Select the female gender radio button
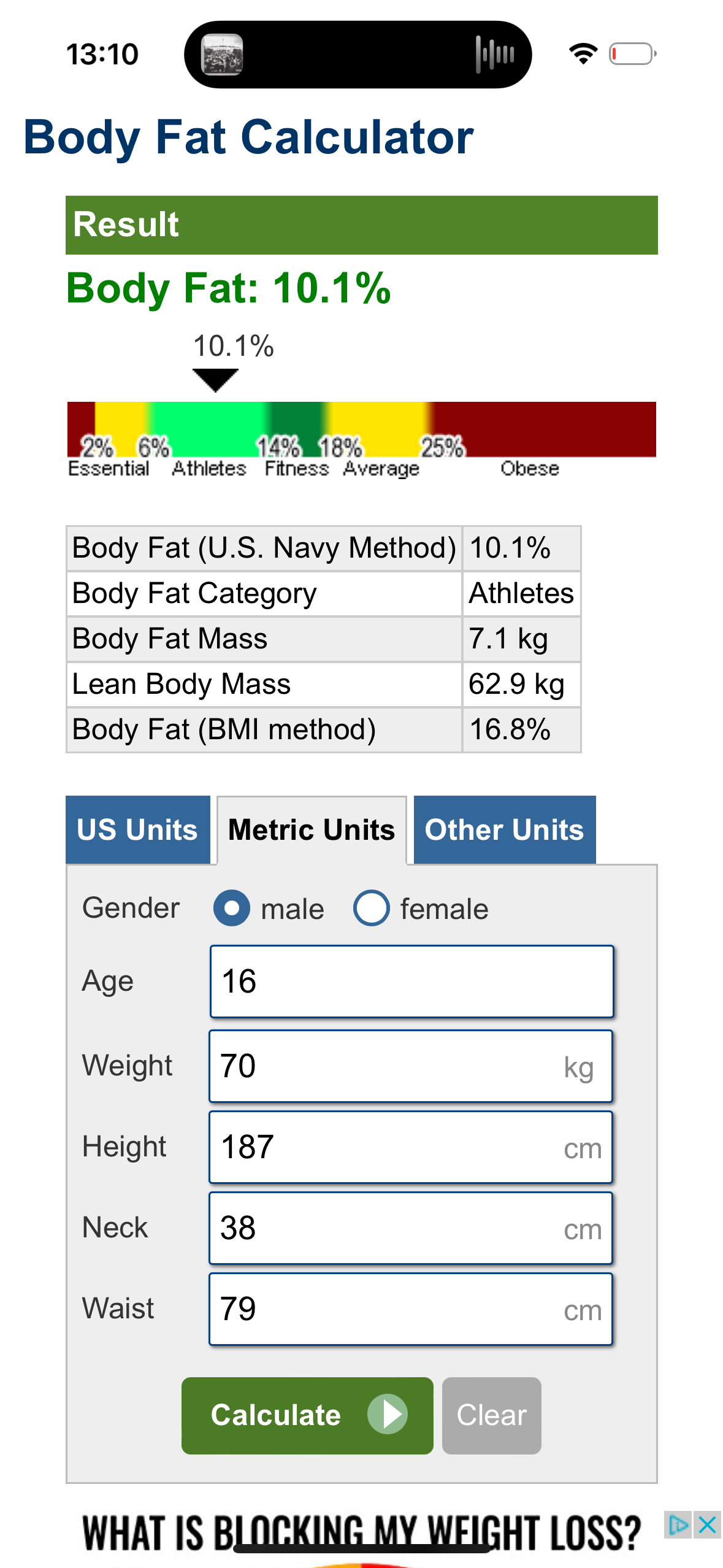The width and height of the screenshot is (723, 1568). coord(372,908)
